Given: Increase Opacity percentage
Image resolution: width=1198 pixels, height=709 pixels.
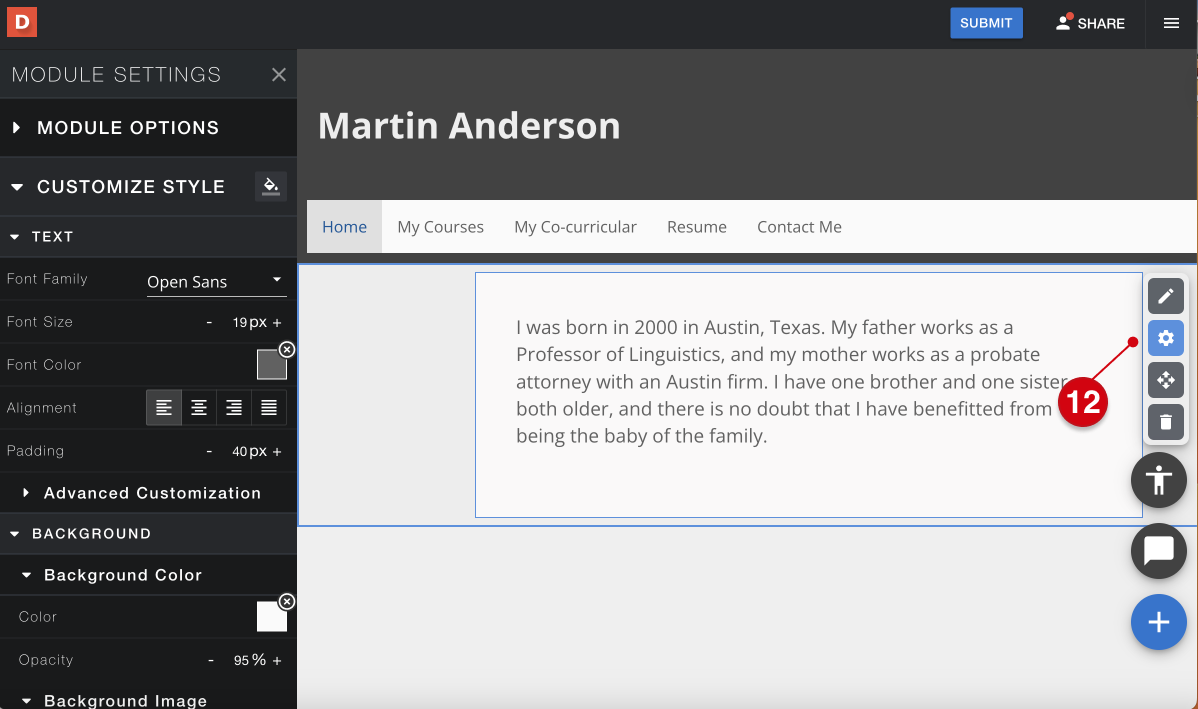Looking at the screenshot, I should [x=277, y=660].
